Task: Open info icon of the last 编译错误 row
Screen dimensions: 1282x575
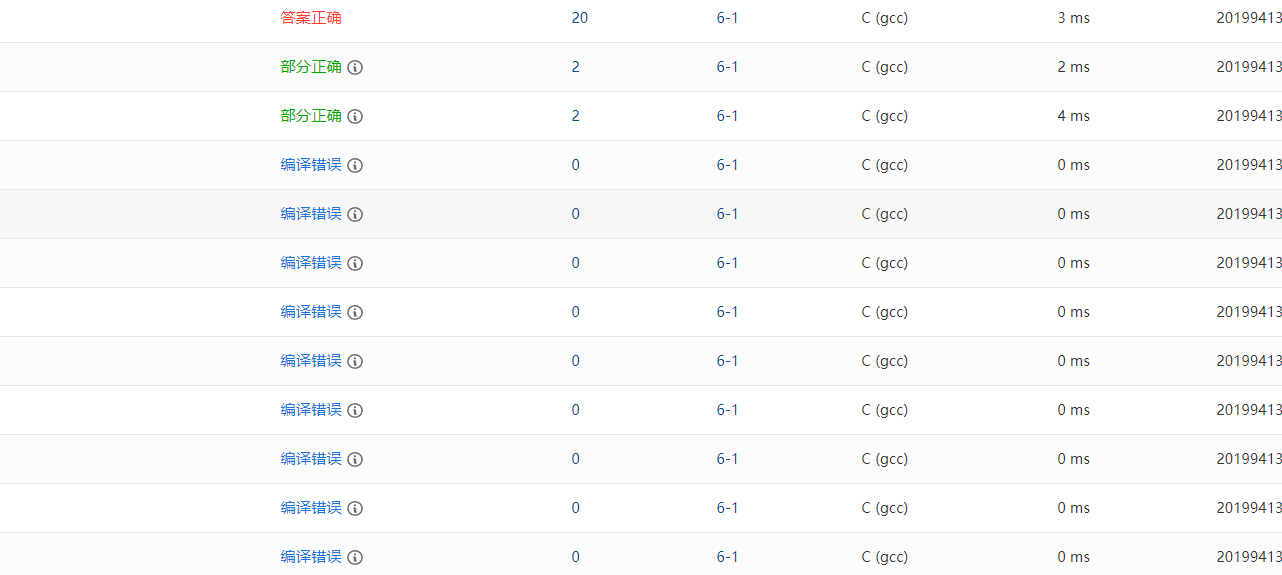Action: (355, 558)
